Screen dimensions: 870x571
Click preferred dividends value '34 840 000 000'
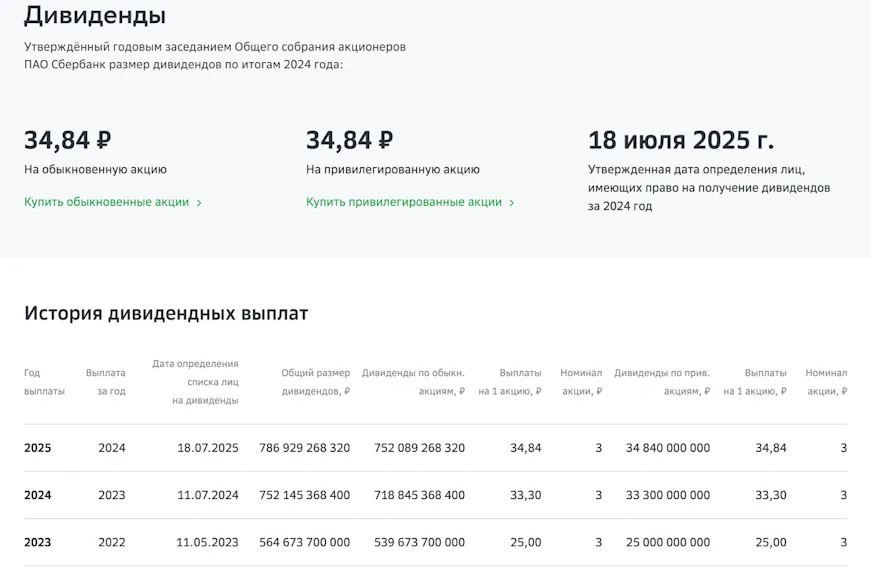[x=668, y=448]
